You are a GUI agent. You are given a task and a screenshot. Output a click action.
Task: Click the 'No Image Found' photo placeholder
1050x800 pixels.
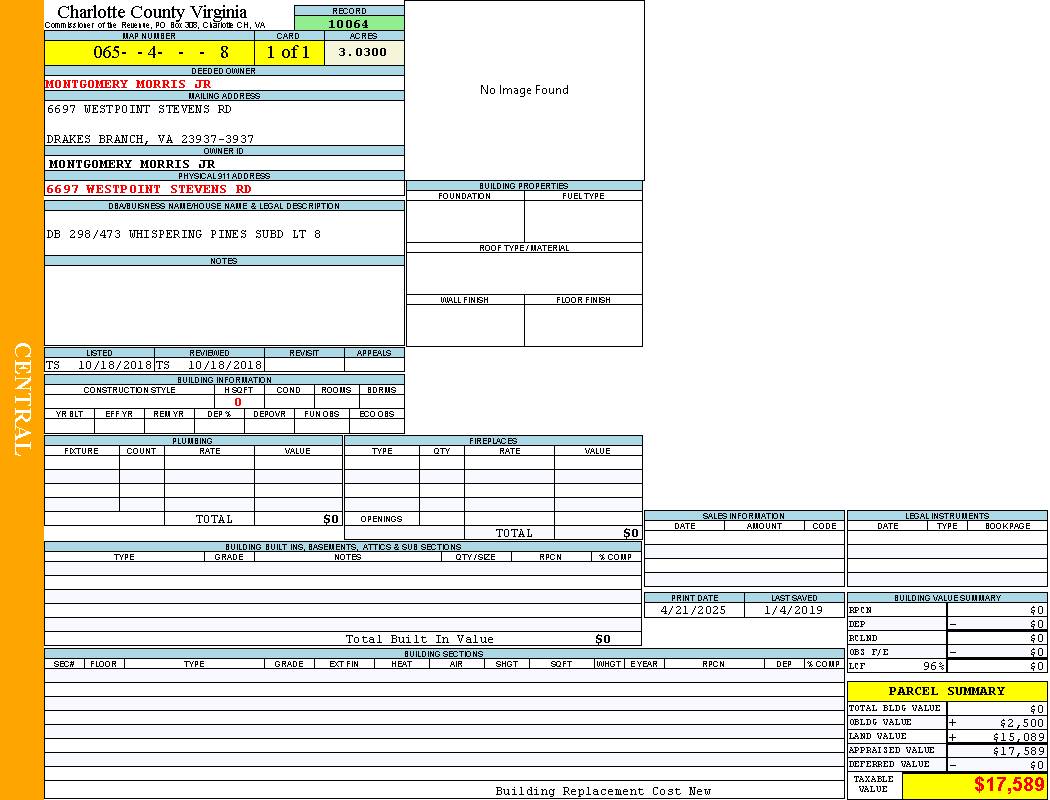tap(524, 90)
